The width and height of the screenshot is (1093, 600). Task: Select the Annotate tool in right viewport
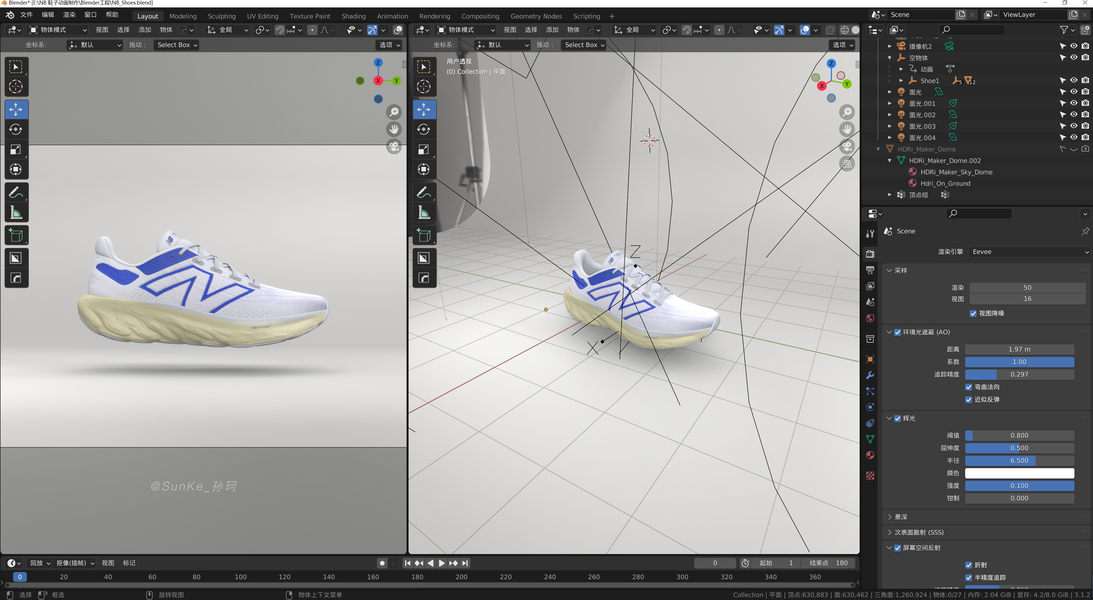click(x=423, y=192)
